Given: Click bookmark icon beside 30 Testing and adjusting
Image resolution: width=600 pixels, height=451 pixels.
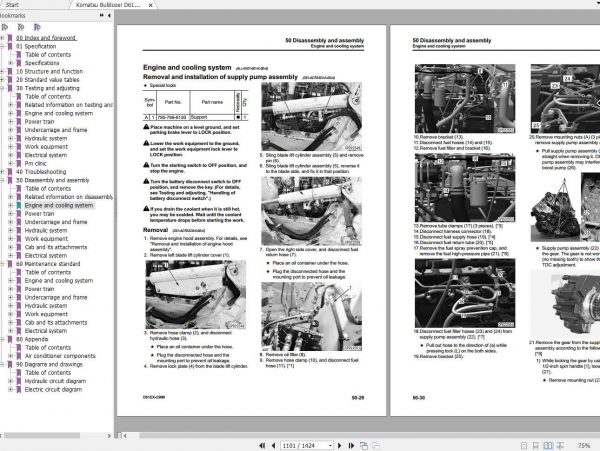Looking at the screenshot, I should (10, 88).
